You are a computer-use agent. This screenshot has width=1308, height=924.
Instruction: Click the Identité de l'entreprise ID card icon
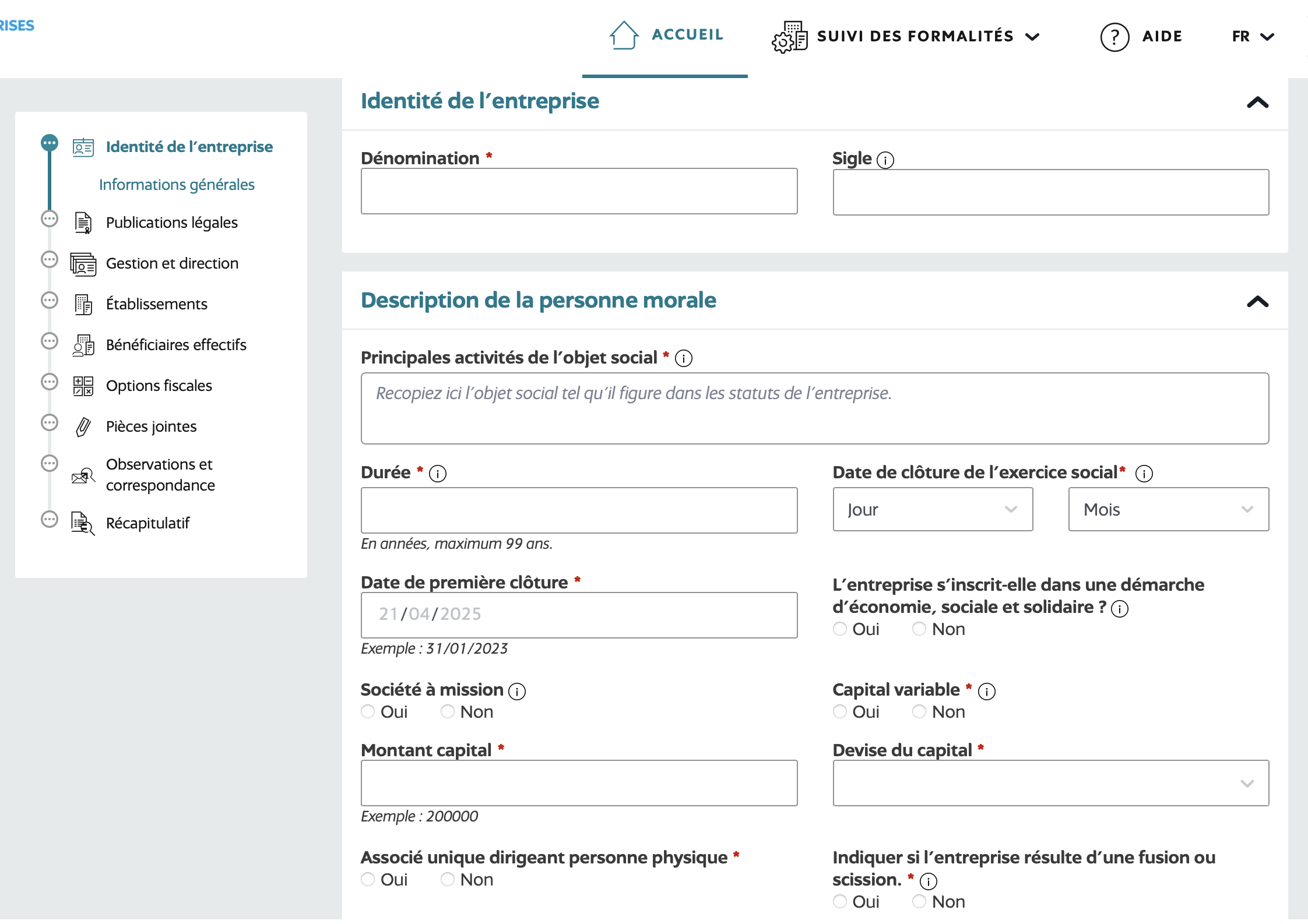(x=83, y=147)
